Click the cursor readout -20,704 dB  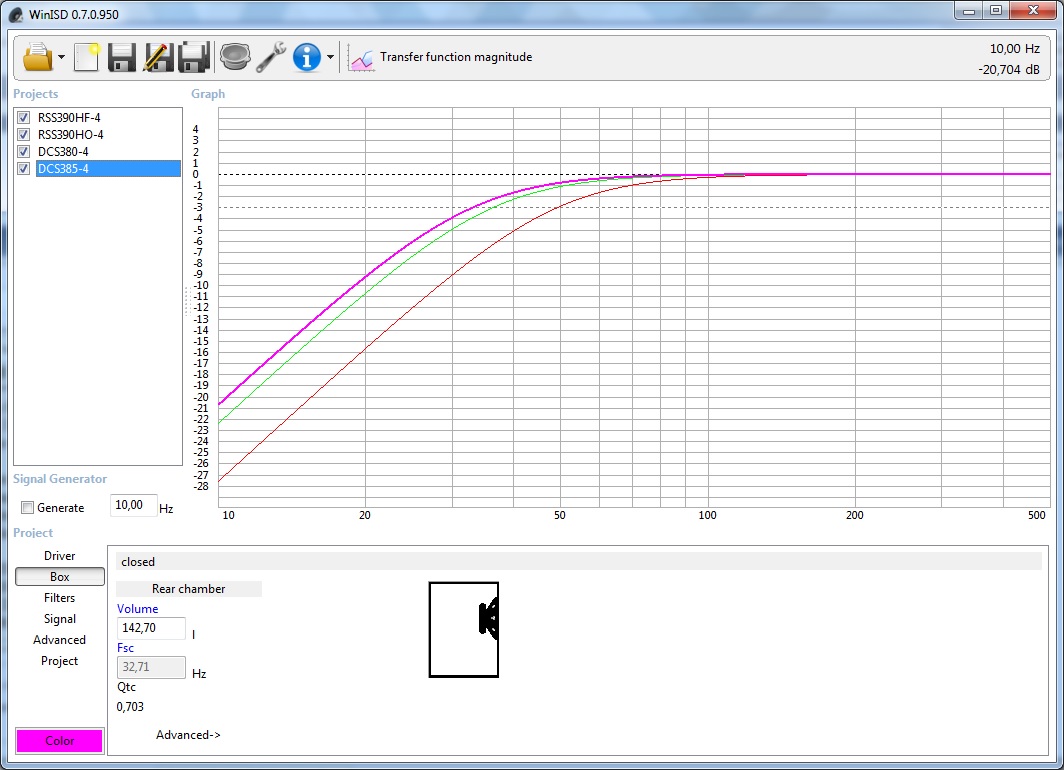click(1009, 69)
